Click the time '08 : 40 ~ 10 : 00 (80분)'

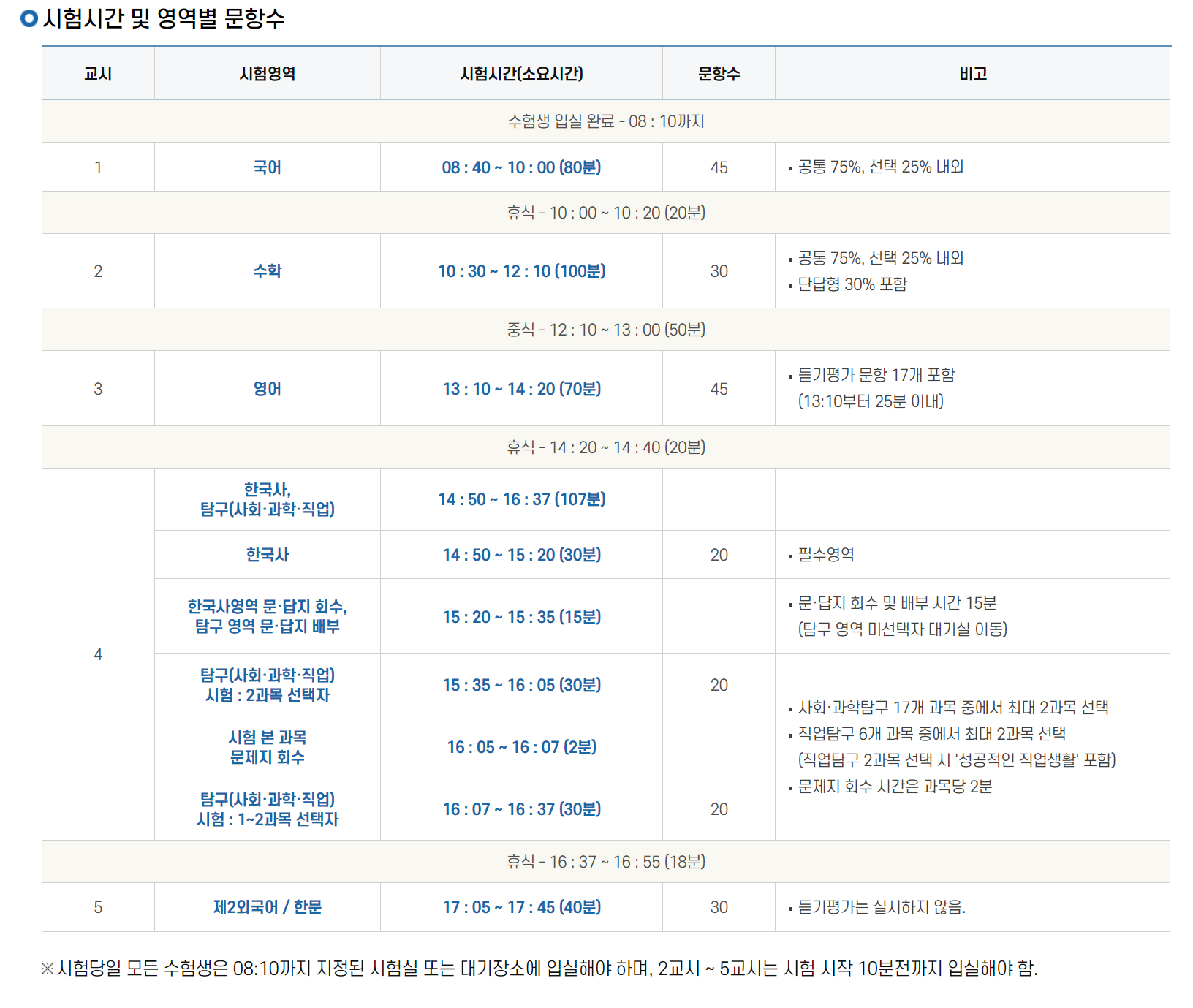[521, 167]
